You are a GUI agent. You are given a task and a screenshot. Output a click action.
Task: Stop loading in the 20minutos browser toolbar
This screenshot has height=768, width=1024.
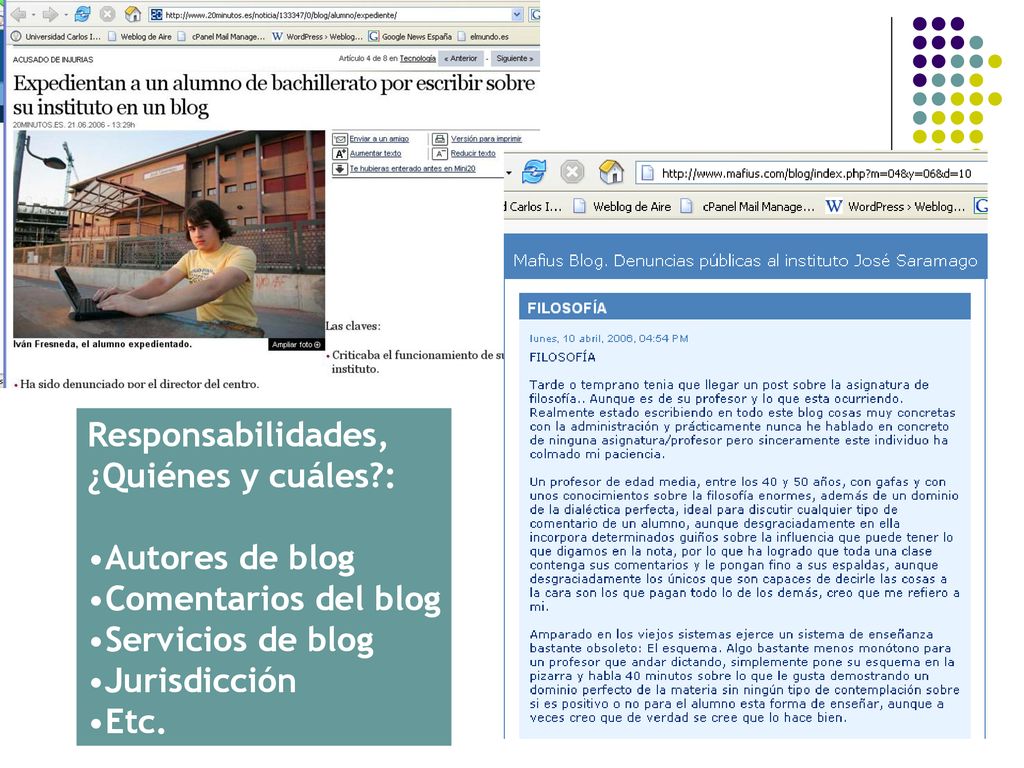click(x=108, y=14)
